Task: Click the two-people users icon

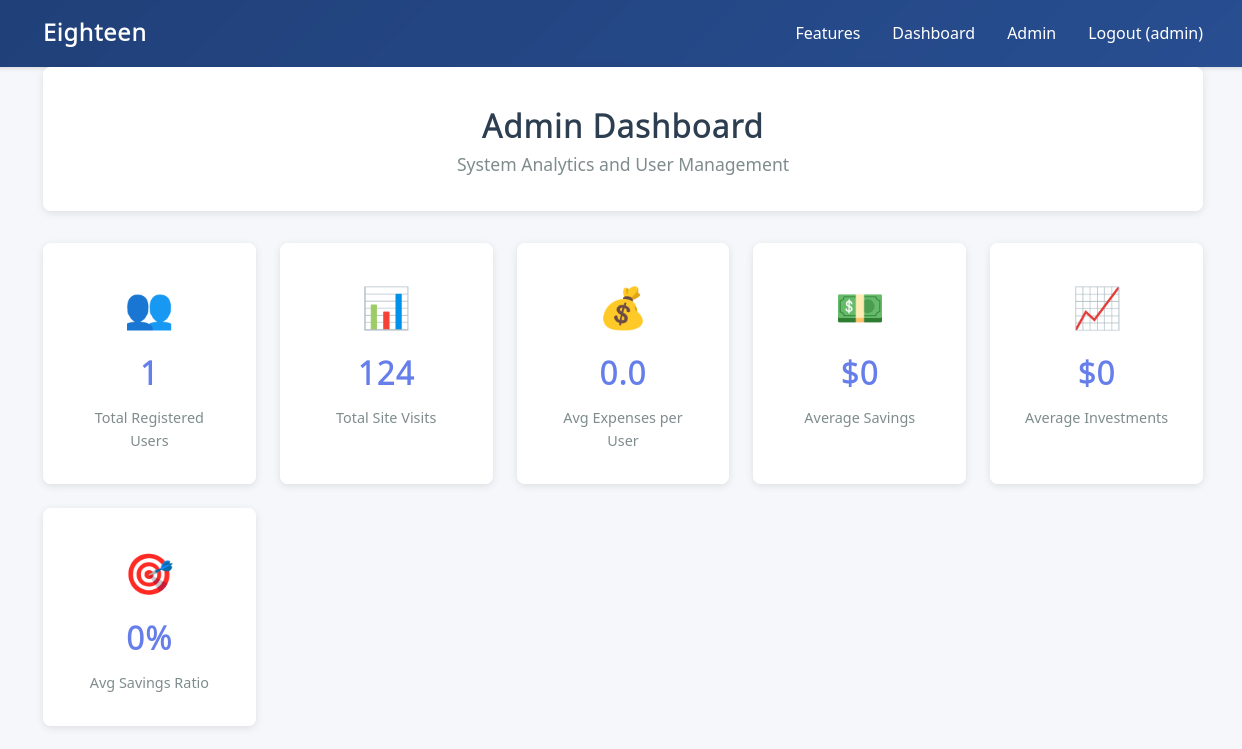Action: coord(149,309)
